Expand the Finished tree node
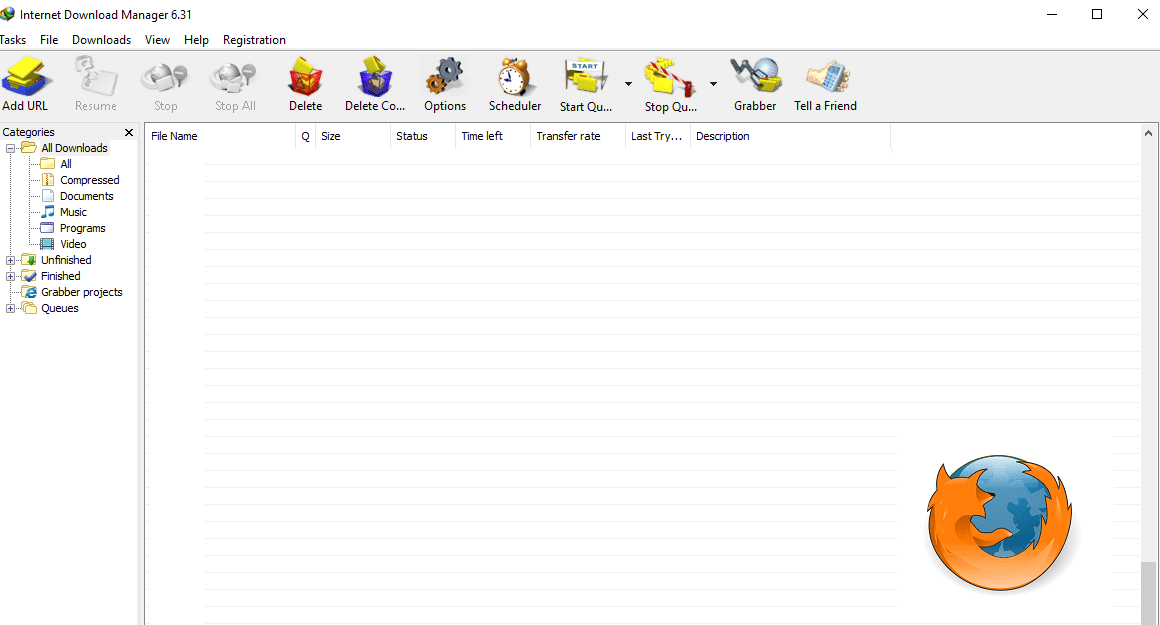The image size is (1160, 625). tap(10, 277)
